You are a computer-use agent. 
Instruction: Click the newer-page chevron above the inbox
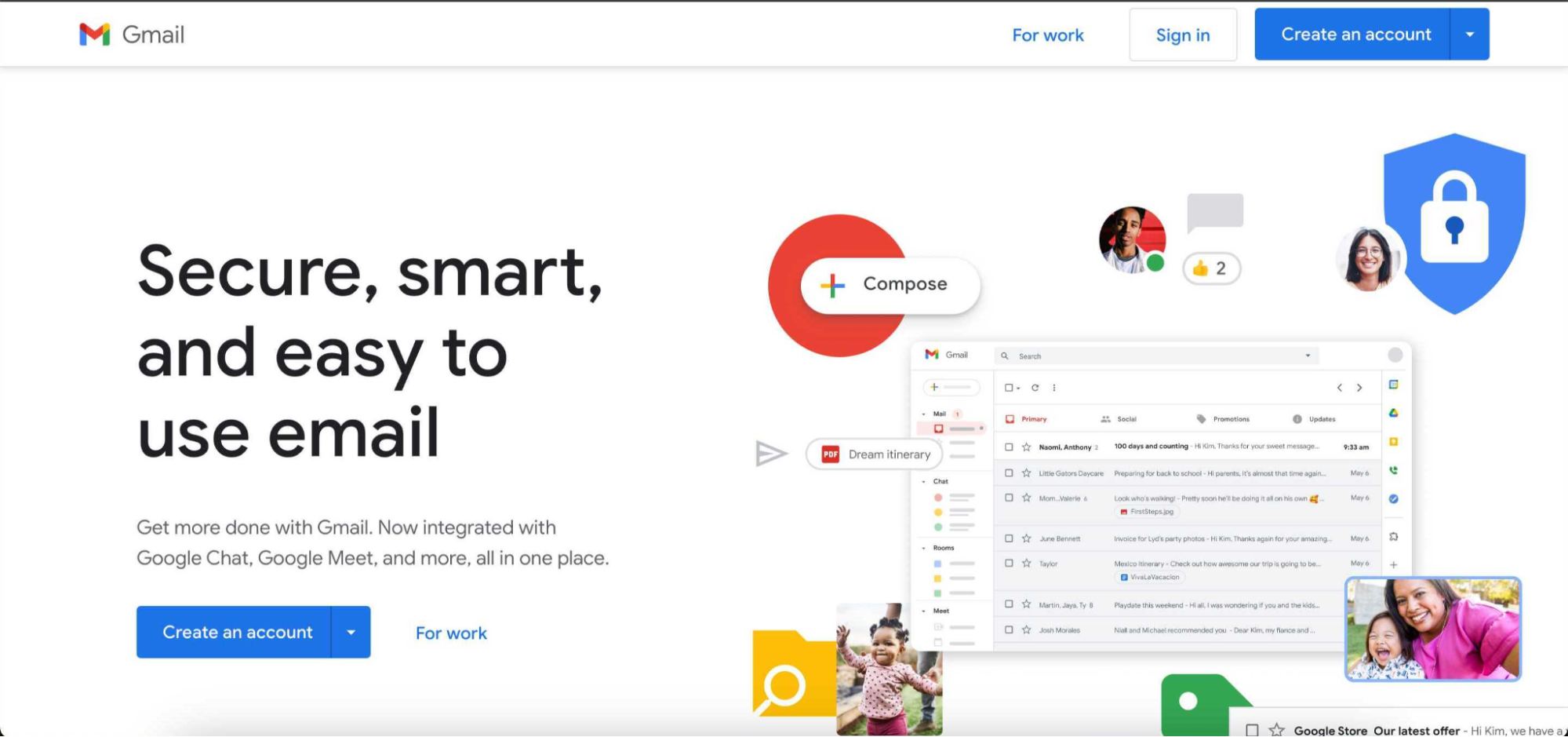[1339, 388]
